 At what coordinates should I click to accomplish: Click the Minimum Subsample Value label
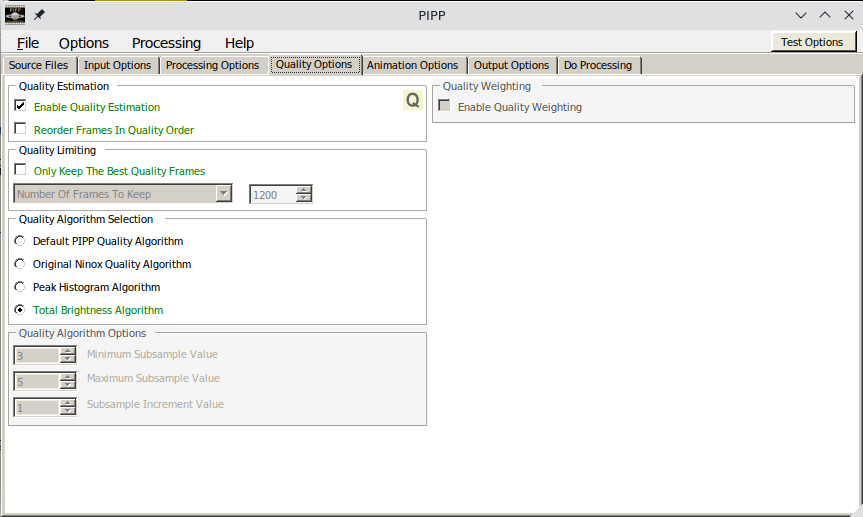tap(152, 354)
